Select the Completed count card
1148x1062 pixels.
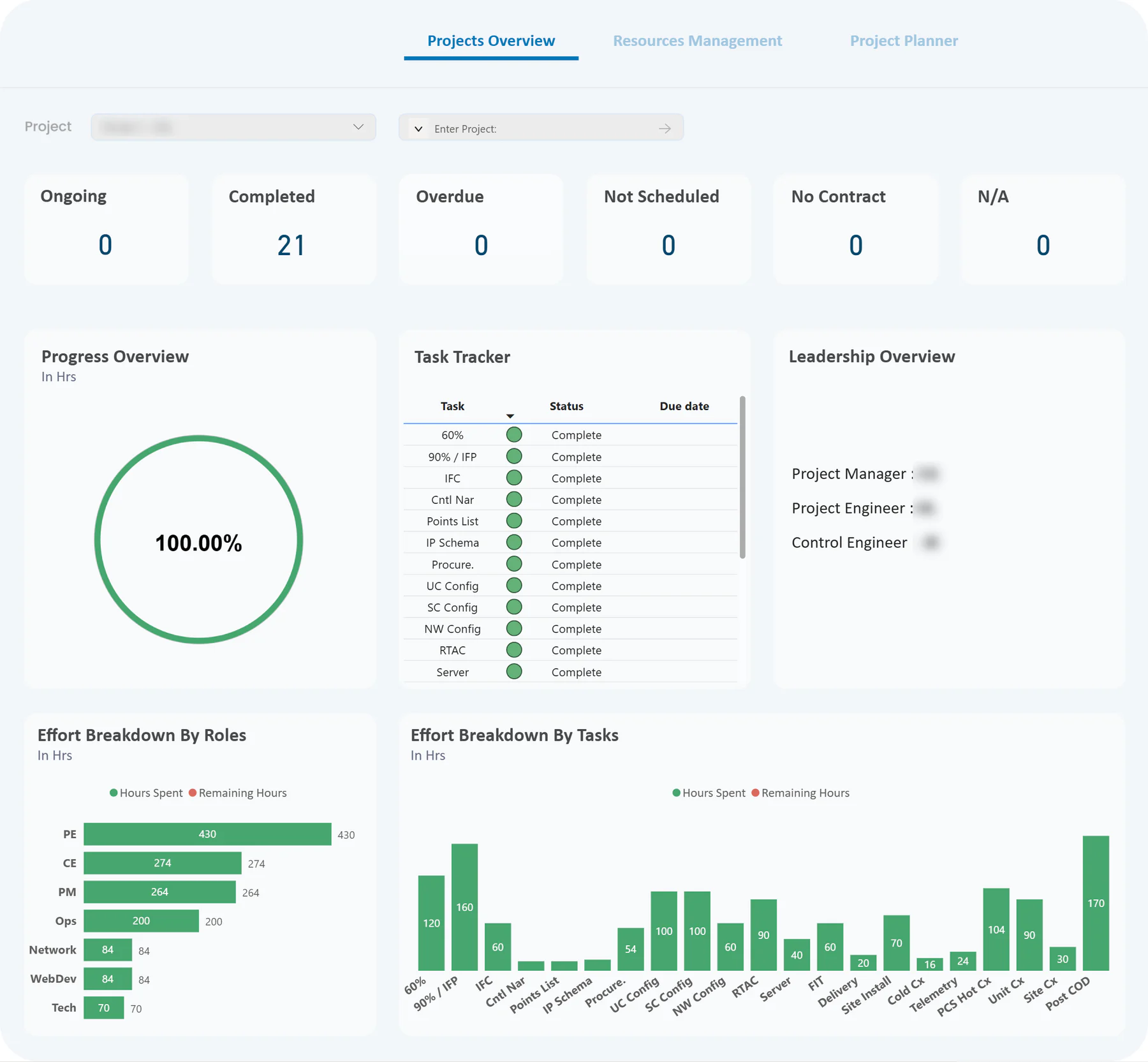click(x=294, y=229)
